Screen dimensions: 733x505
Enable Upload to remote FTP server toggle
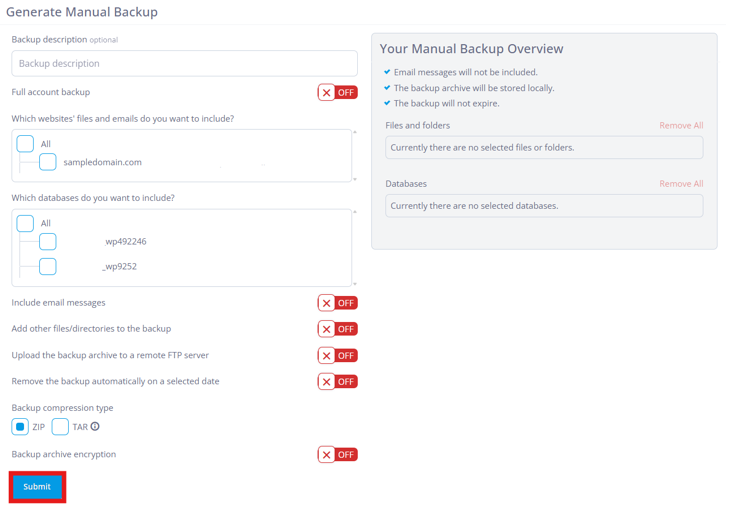[x=338, y=356]
